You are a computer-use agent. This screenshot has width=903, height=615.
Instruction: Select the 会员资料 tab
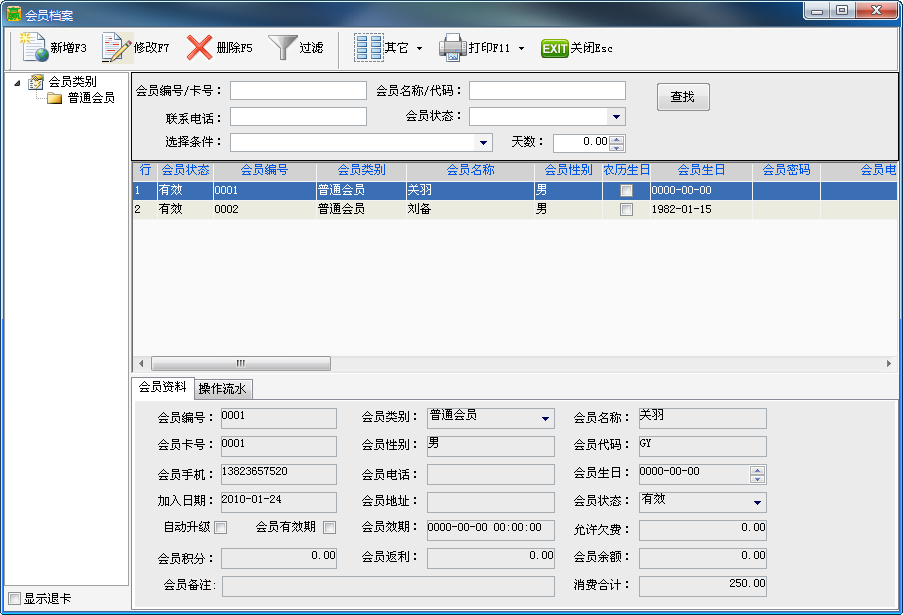[162, 388]
